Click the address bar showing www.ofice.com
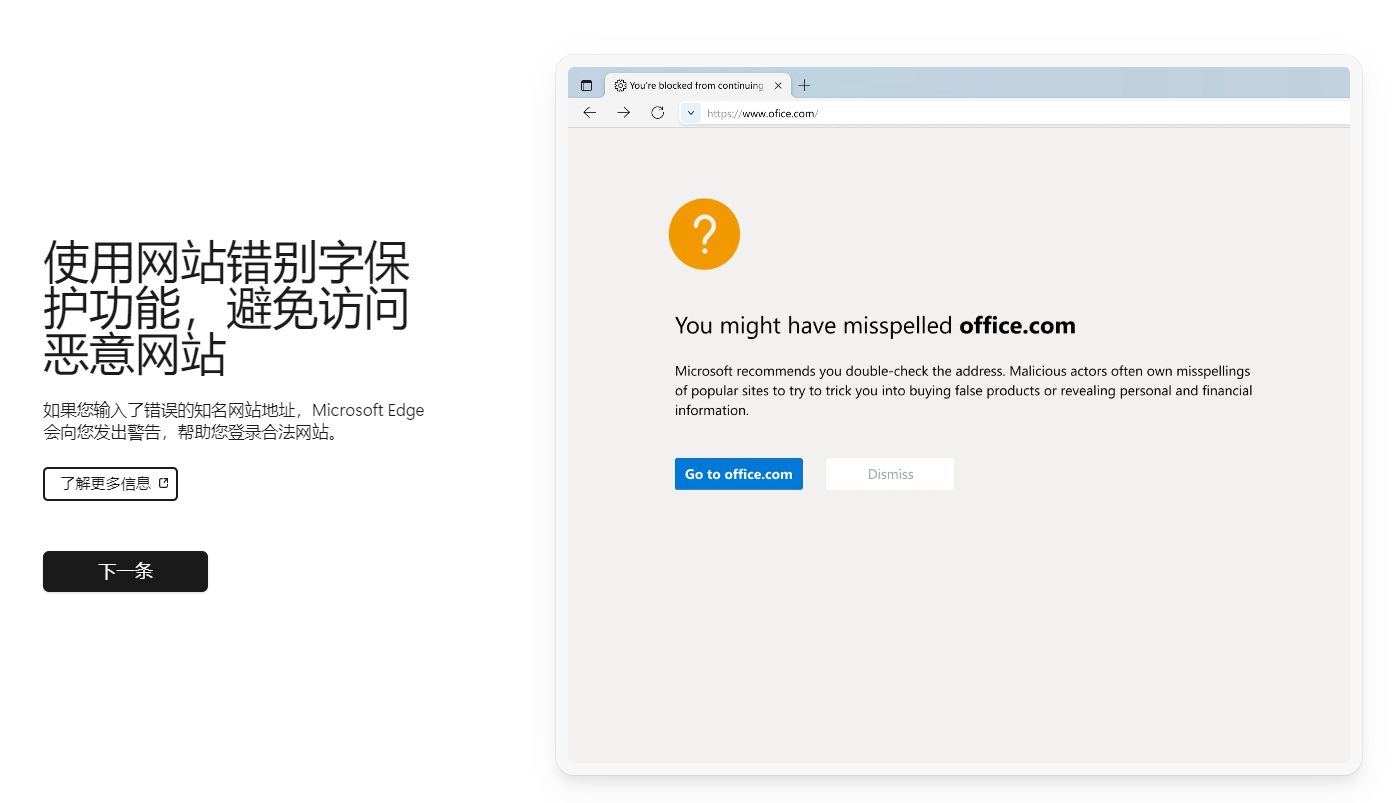The image size is (1395, 803). tap(1014, 113)
